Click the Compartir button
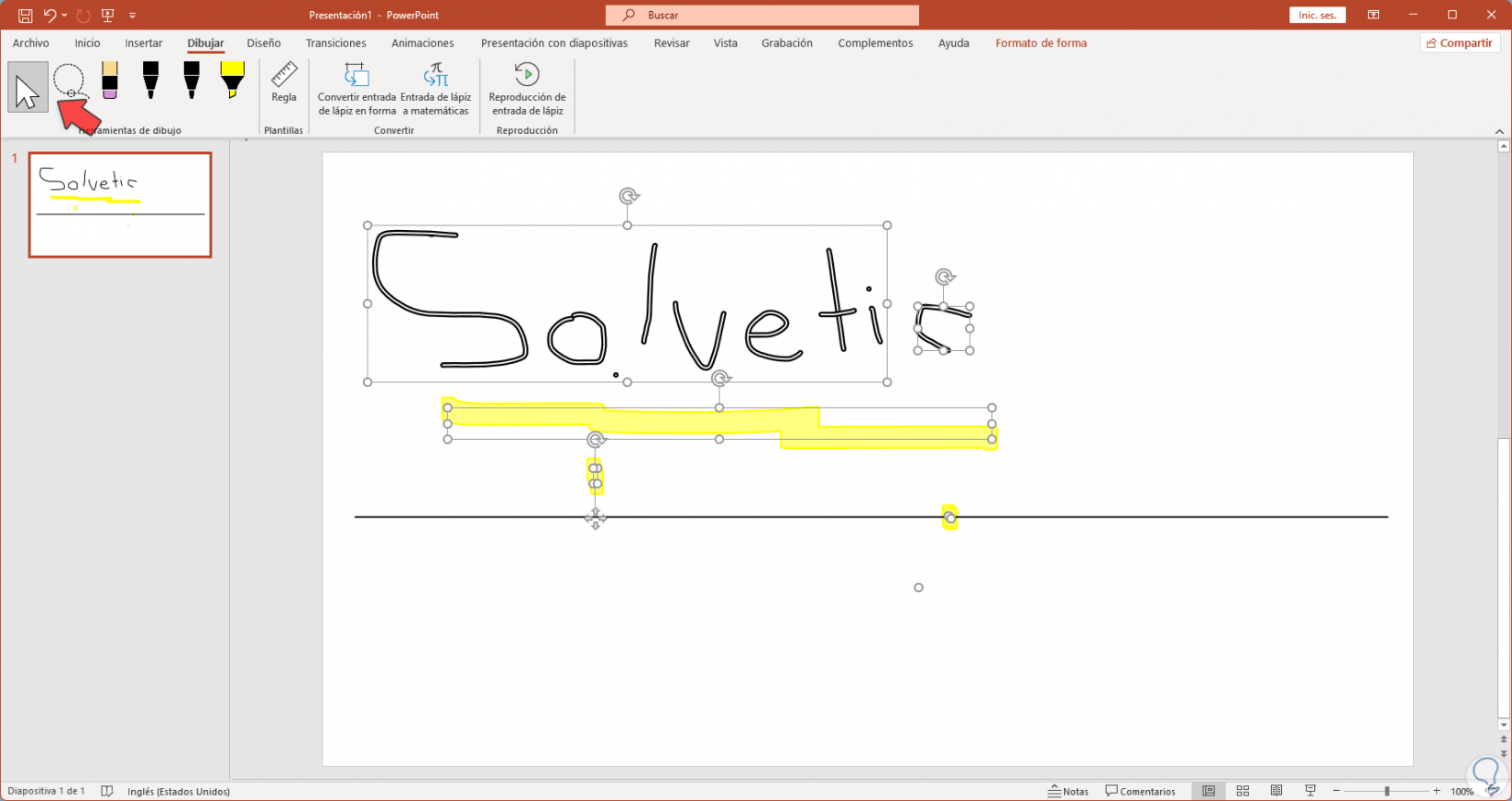 pyautogui.click(x=1460, y=43)
